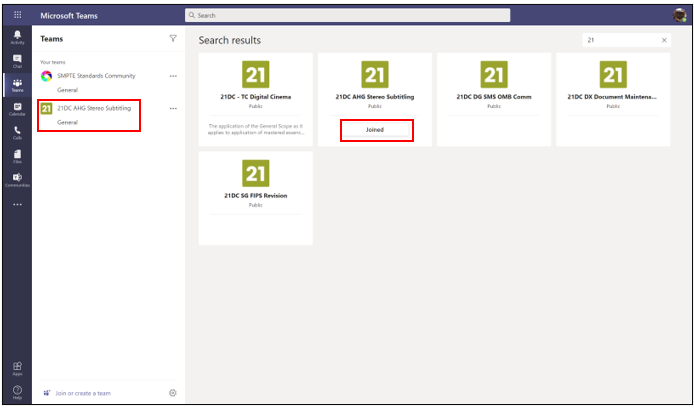The height and width of the screenshot is (408, 694).
Task: Open the Files icon in sidebar
Action: click(x=17, y=156)
